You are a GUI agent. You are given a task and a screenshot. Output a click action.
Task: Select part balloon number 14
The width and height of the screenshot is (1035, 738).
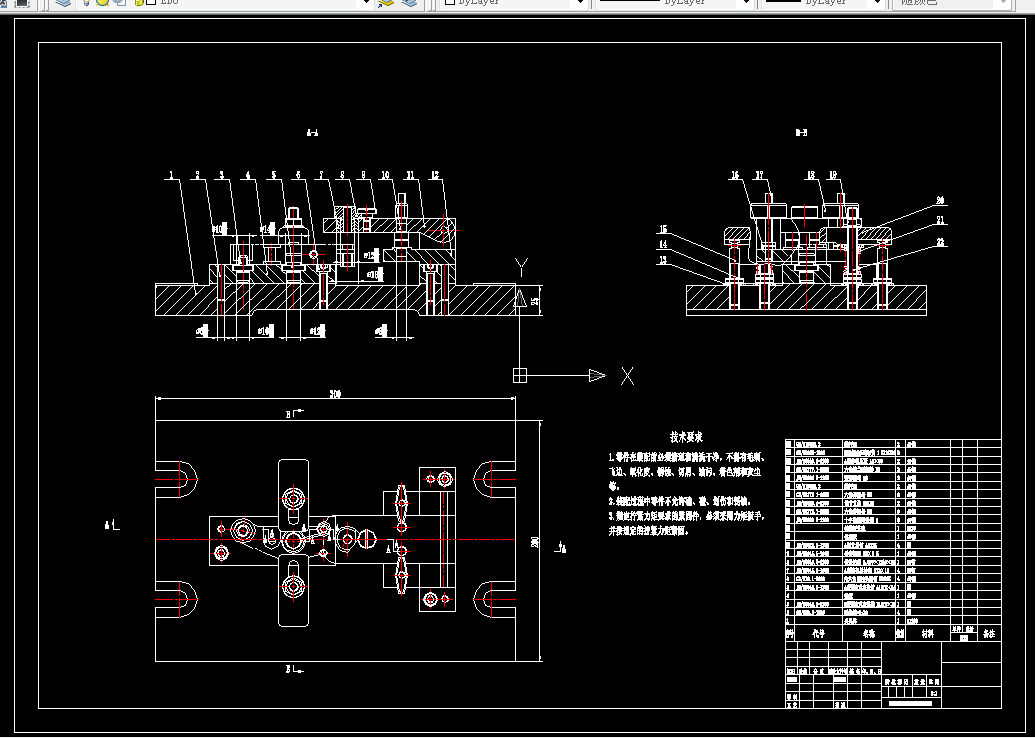(663, 245)
